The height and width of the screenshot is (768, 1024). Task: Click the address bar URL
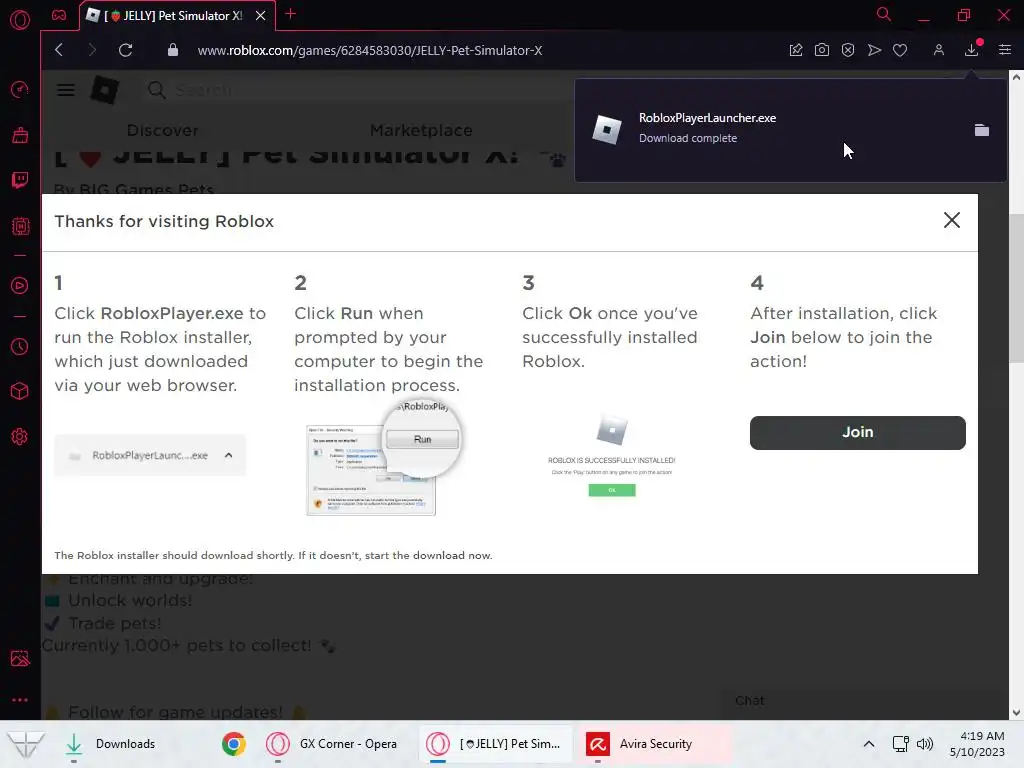(370, 50)
